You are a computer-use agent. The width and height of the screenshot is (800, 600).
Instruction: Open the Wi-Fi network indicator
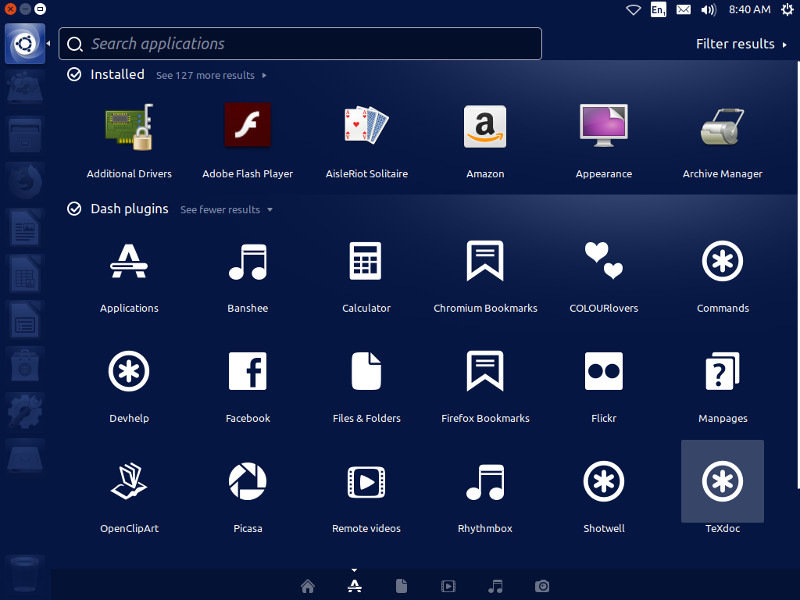[x=633, y=10]
